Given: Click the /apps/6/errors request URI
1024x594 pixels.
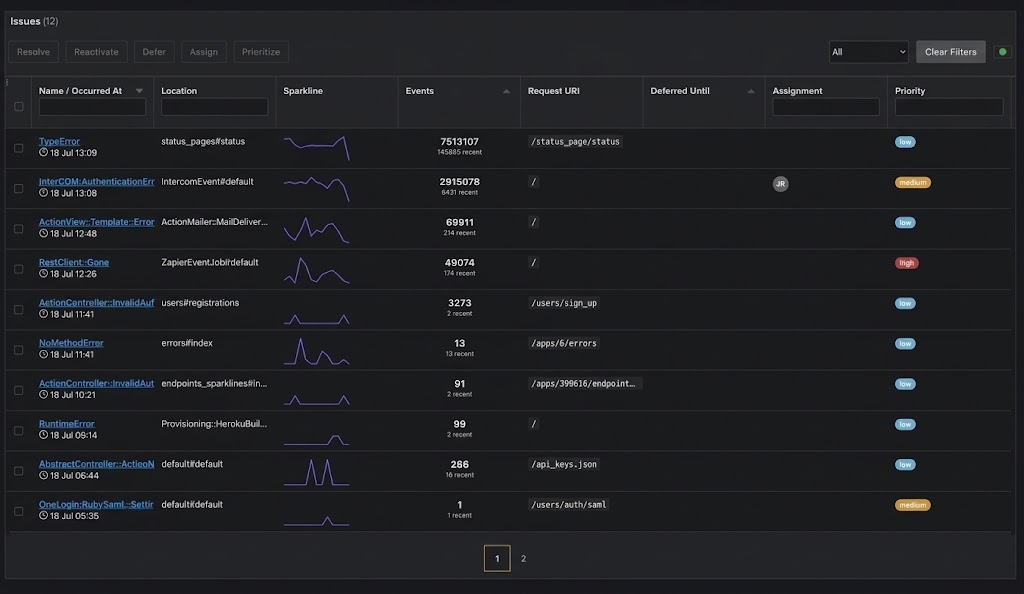Looking at the screenshot, I should coord(564,343).
